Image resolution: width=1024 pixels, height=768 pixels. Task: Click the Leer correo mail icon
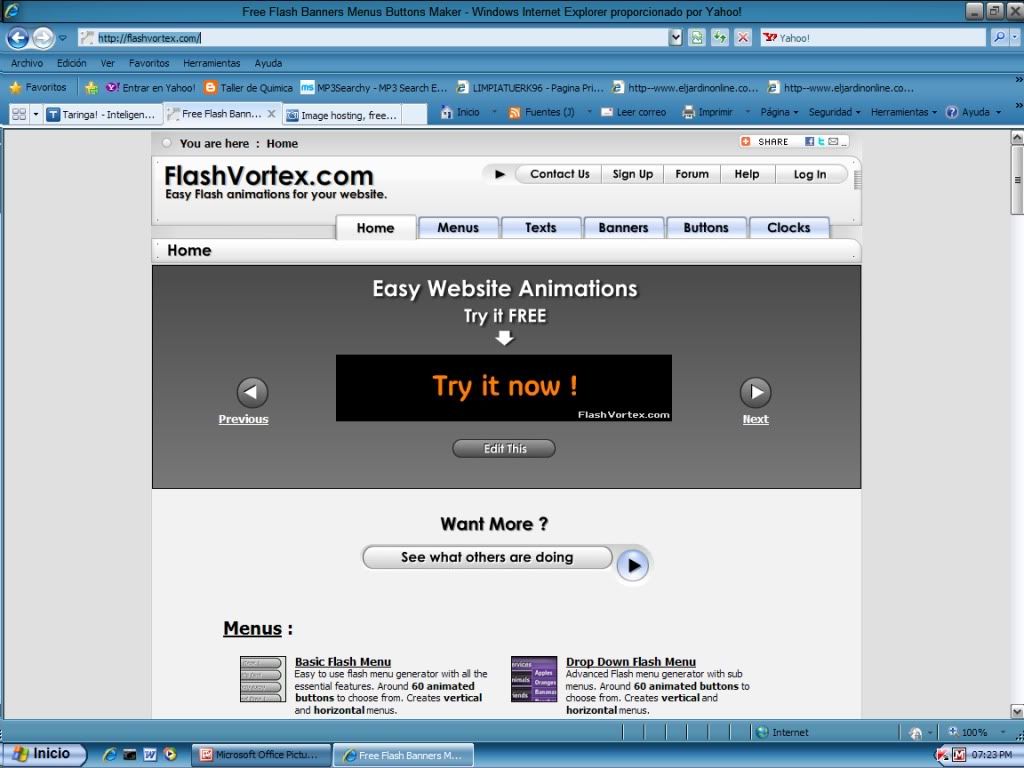coord(607,112)
